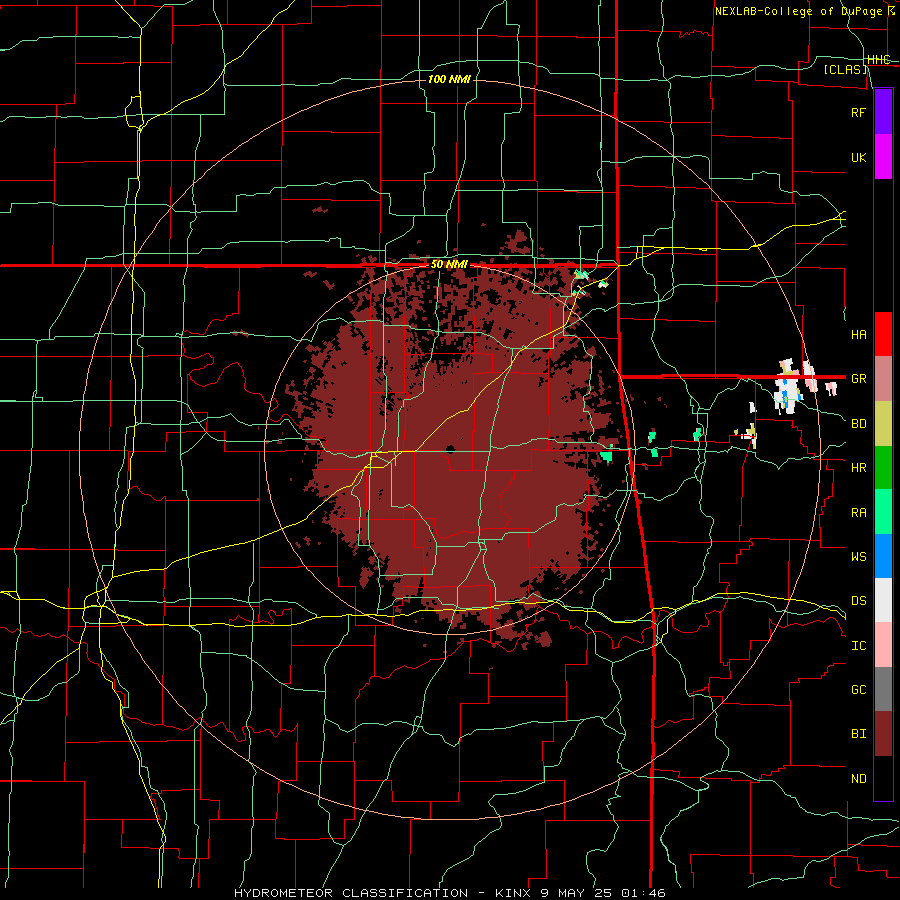This screenshot has height=900, width=900.
Task: Click the red HA legend color swatch
Action: (x=883, y=334)
